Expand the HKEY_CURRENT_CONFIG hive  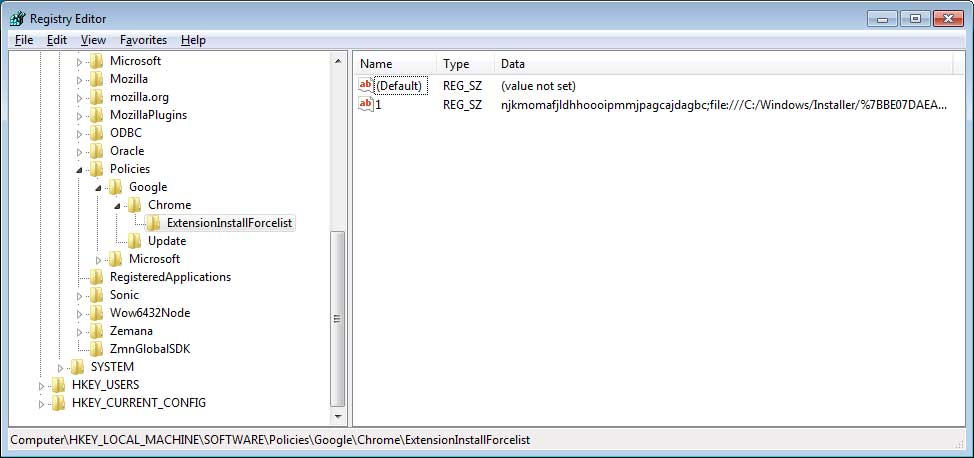click(41, 405)
